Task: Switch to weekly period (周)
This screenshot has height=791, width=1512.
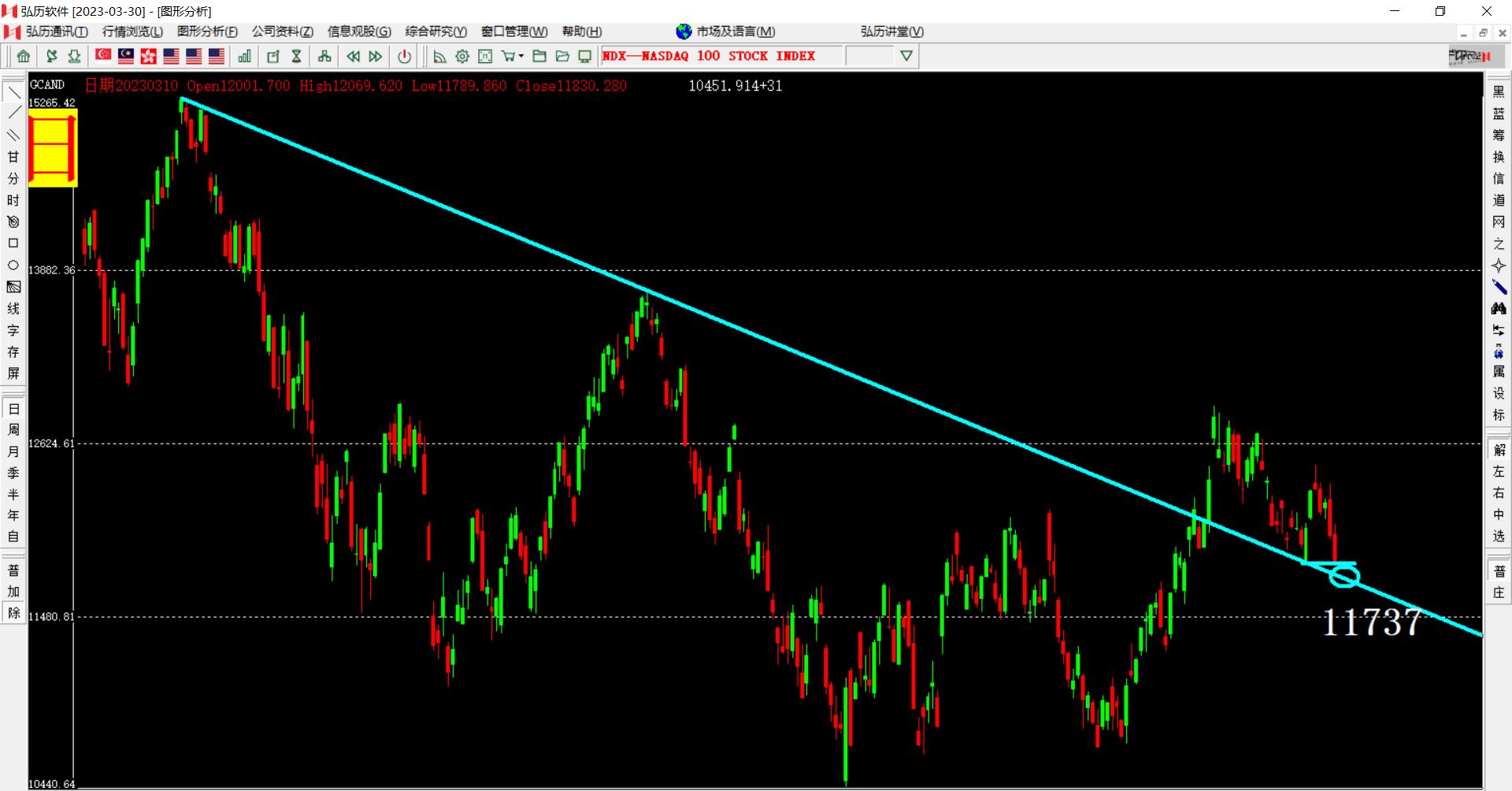Action: click(x=13, y=430)
